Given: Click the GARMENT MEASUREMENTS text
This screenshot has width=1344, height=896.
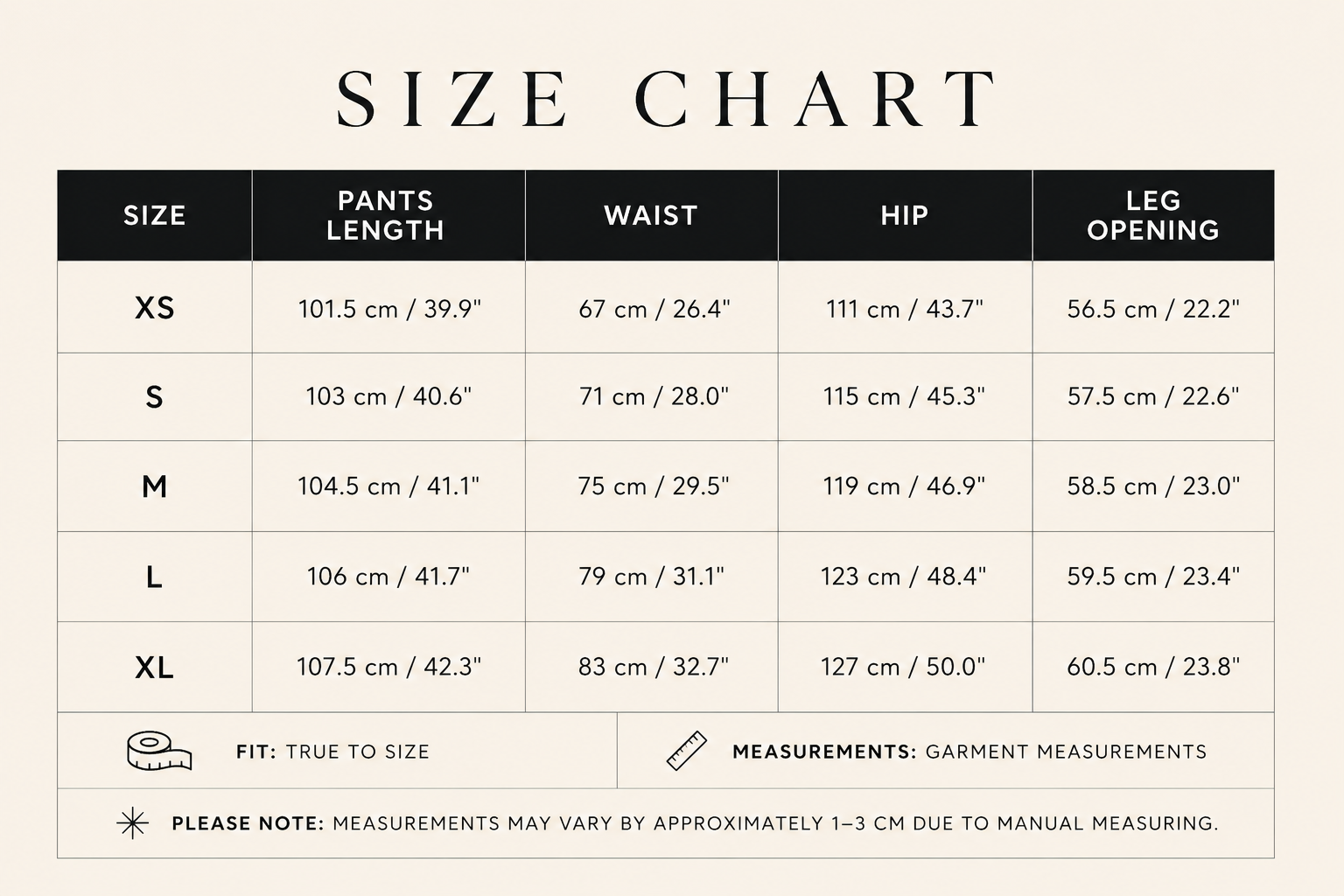Looking at the screenshot, I should click(x=1066, y=752).
